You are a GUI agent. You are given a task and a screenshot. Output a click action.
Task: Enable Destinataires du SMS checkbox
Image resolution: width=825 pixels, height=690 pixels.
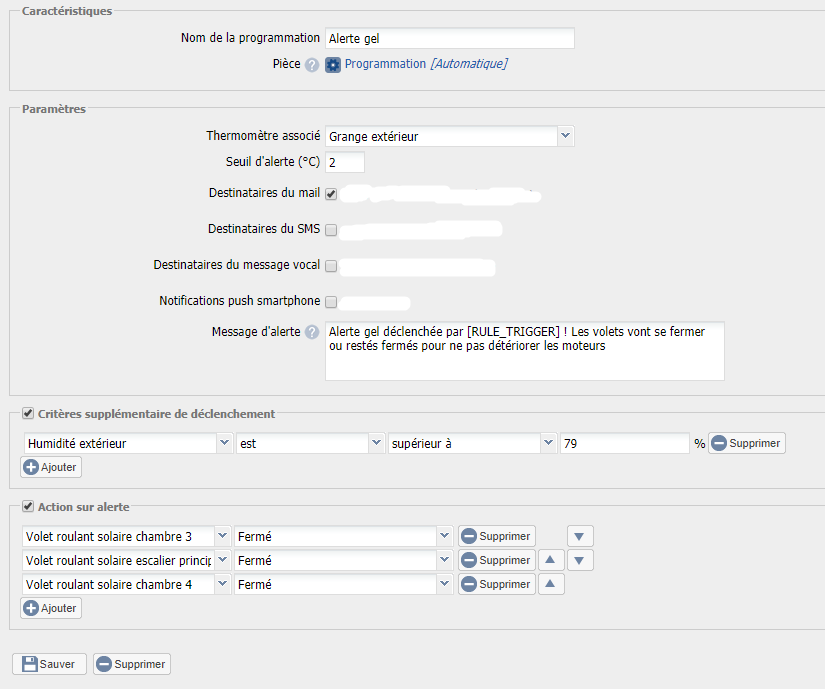[331, 230]
